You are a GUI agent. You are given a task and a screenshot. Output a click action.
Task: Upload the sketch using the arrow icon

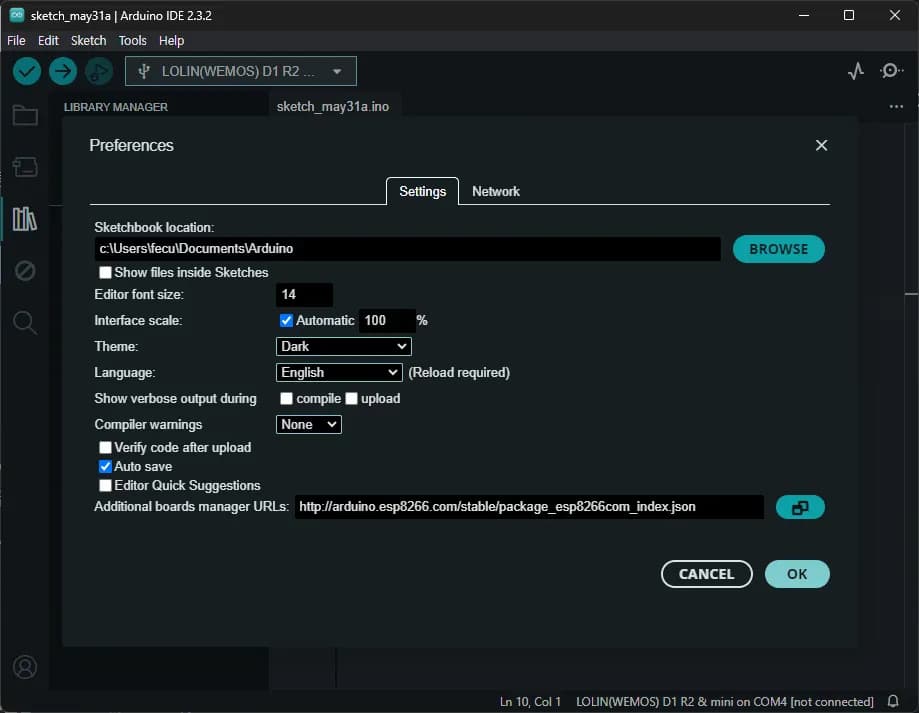tap(62, 71)
